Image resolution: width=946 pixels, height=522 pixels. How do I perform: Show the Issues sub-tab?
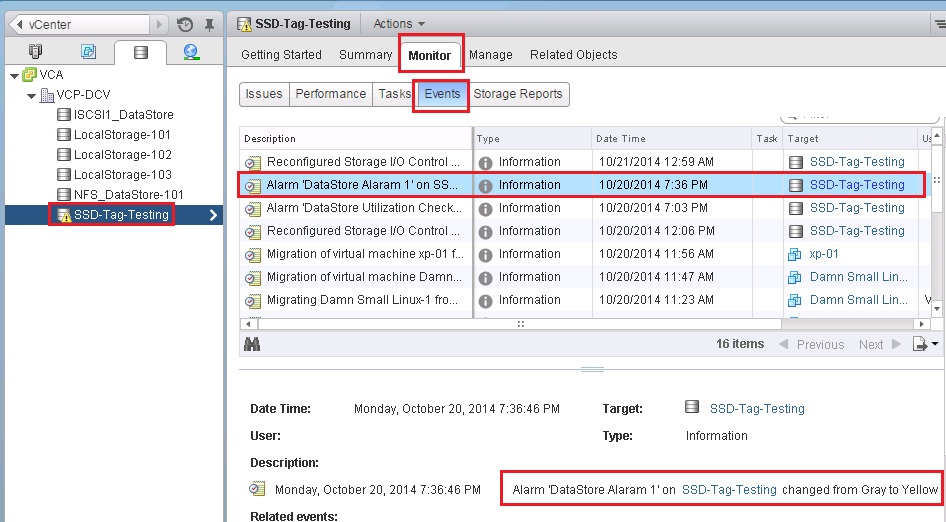point(264,94)
